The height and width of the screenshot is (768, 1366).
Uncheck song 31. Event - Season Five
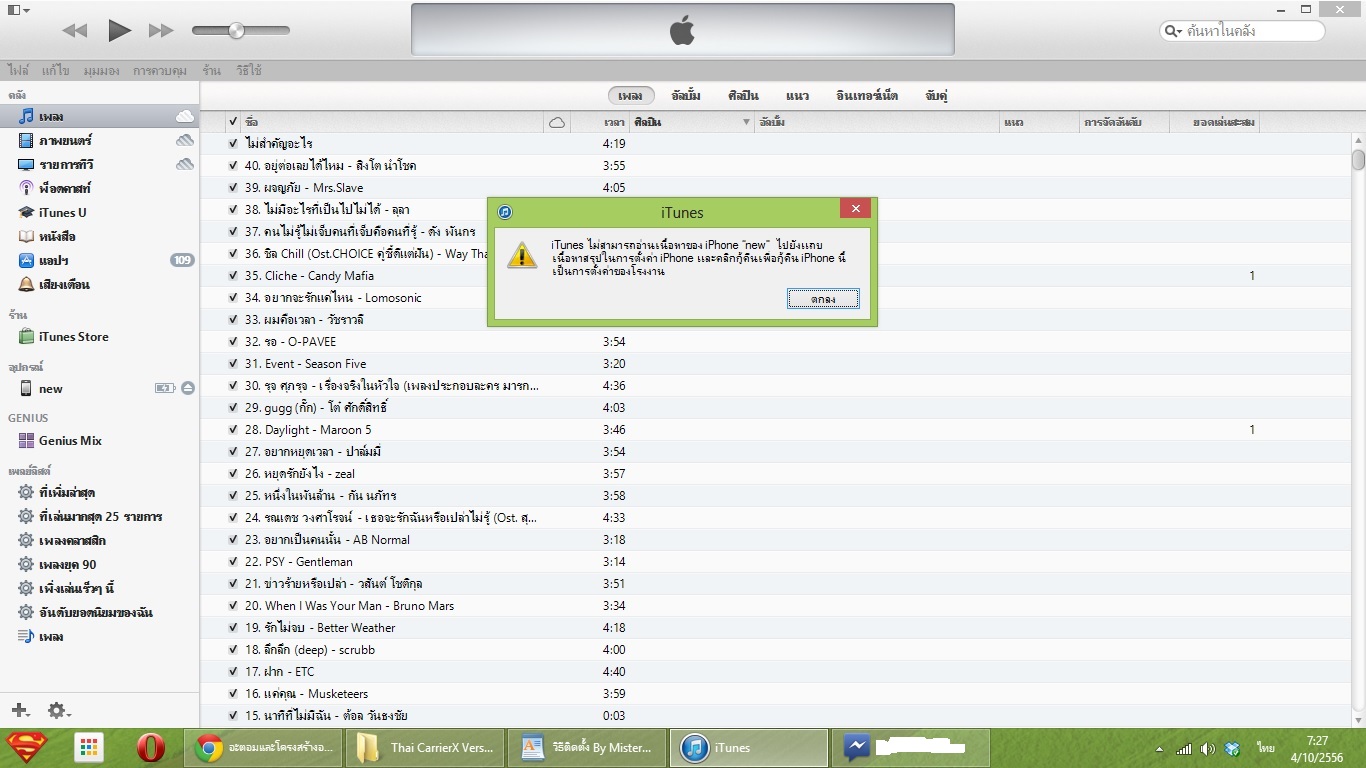pos(233,364)
